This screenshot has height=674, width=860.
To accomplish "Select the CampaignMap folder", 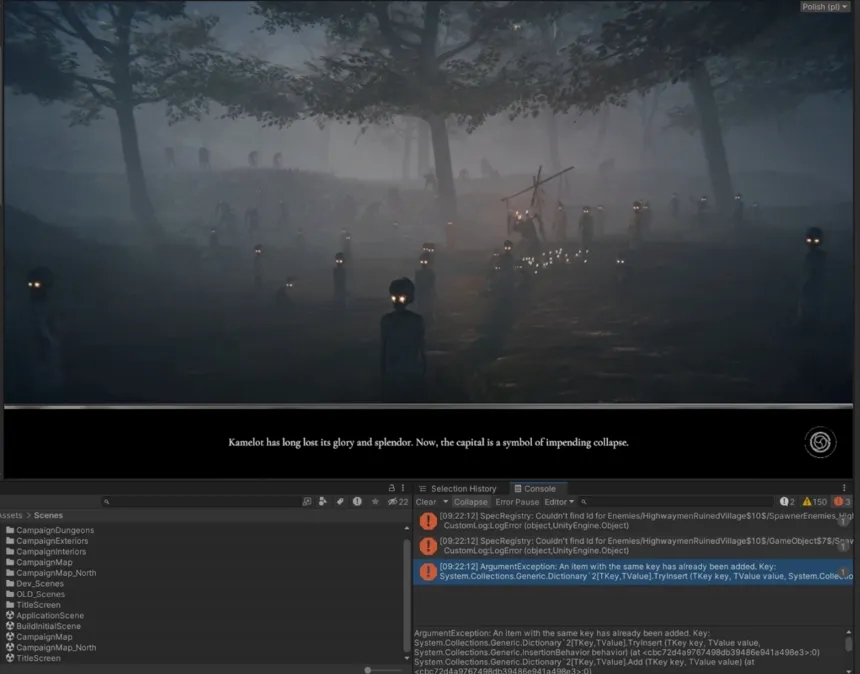I will coord(39,562).
